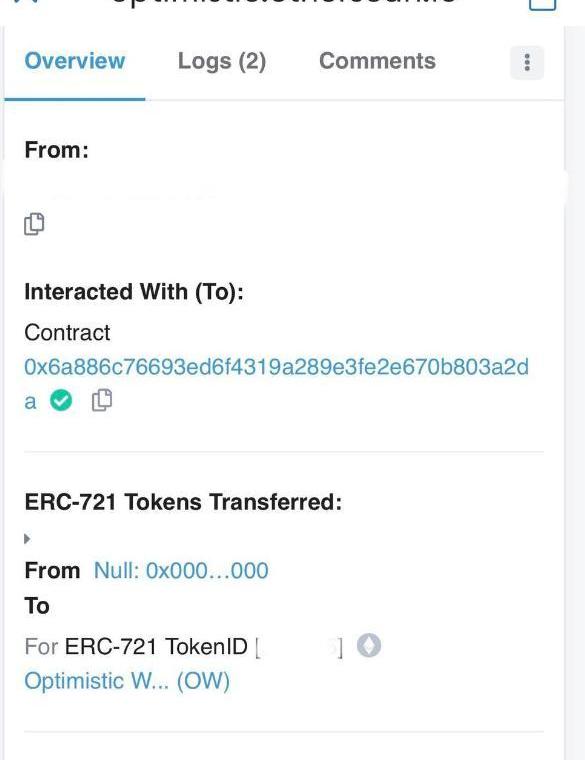
Task: Click the Interacted With (To) label
Action: point(134,292)
